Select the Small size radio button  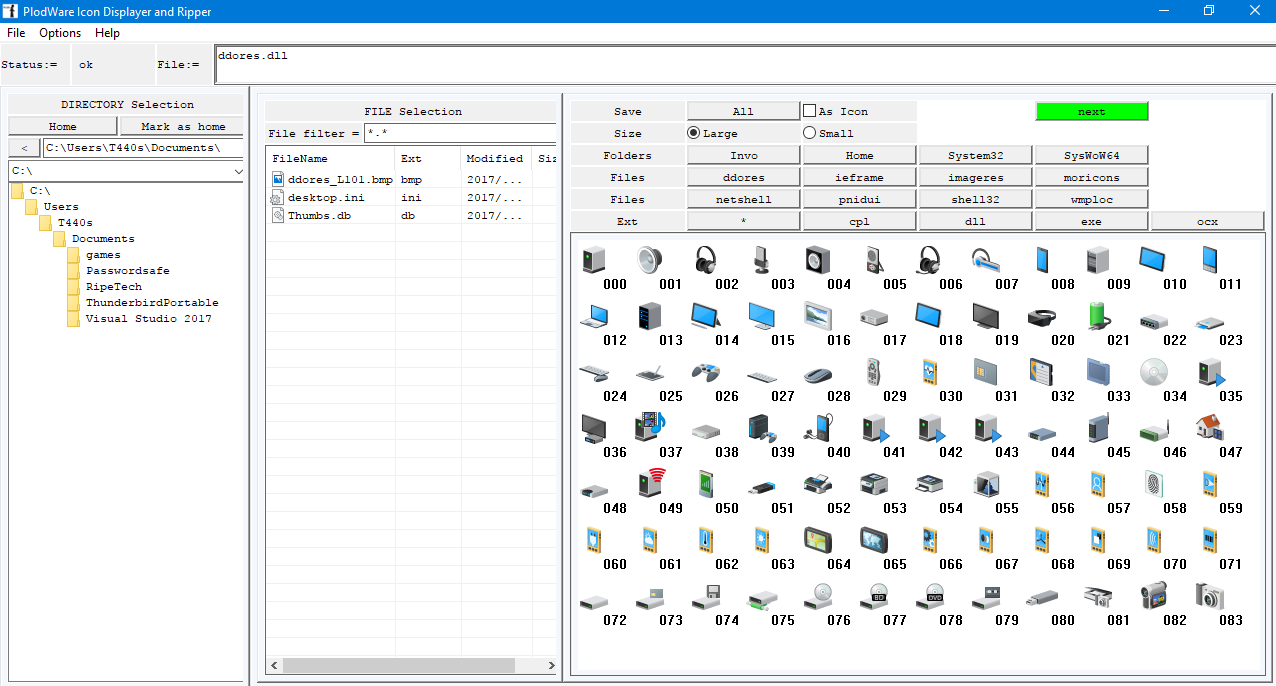click(809, 132)
